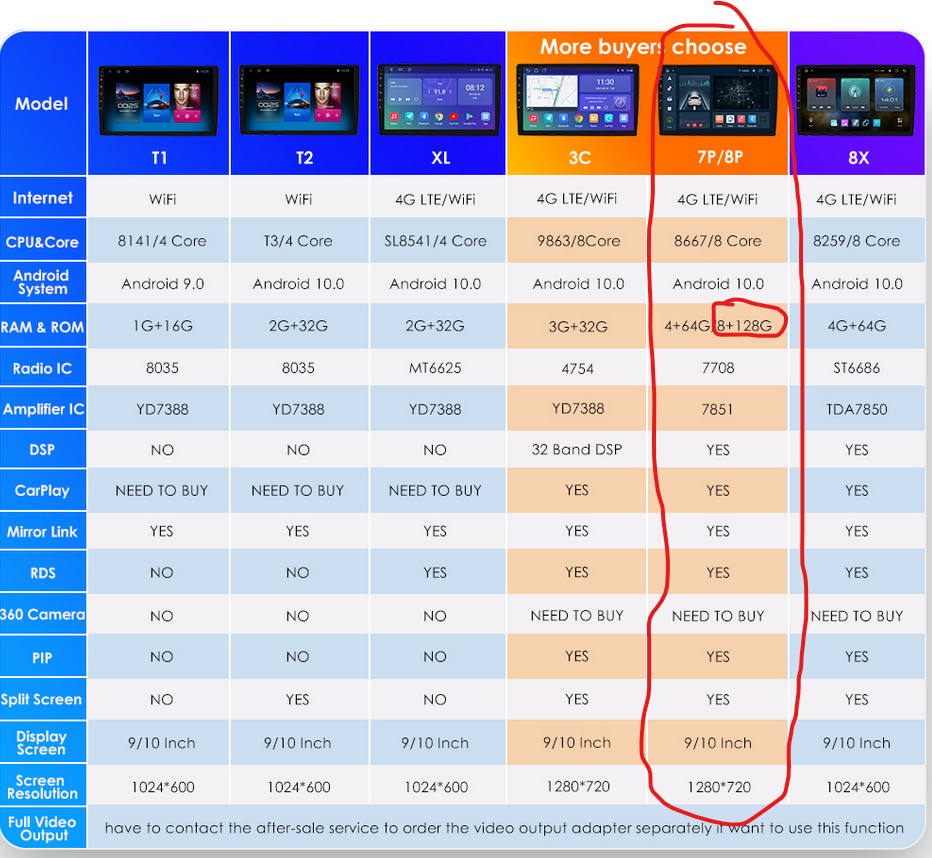Select the "Mirror Link" row label
Image resolution: width=932 pixels, height=858 pixels.
pos(43,532)
